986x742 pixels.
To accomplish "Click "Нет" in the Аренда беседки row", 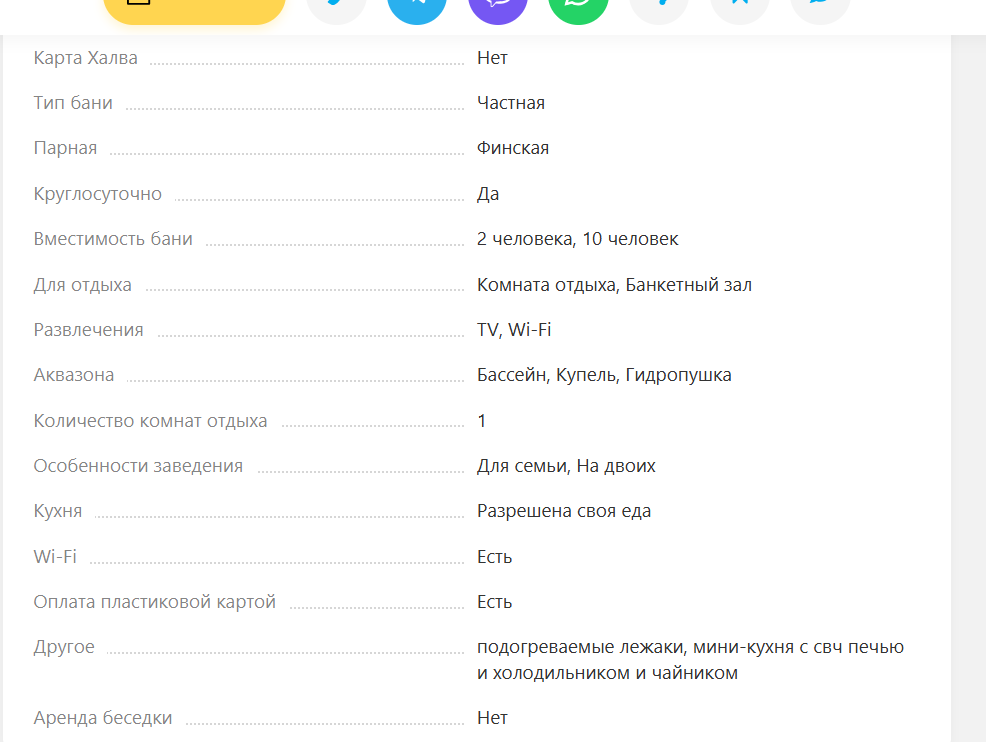I will (492, 718).
